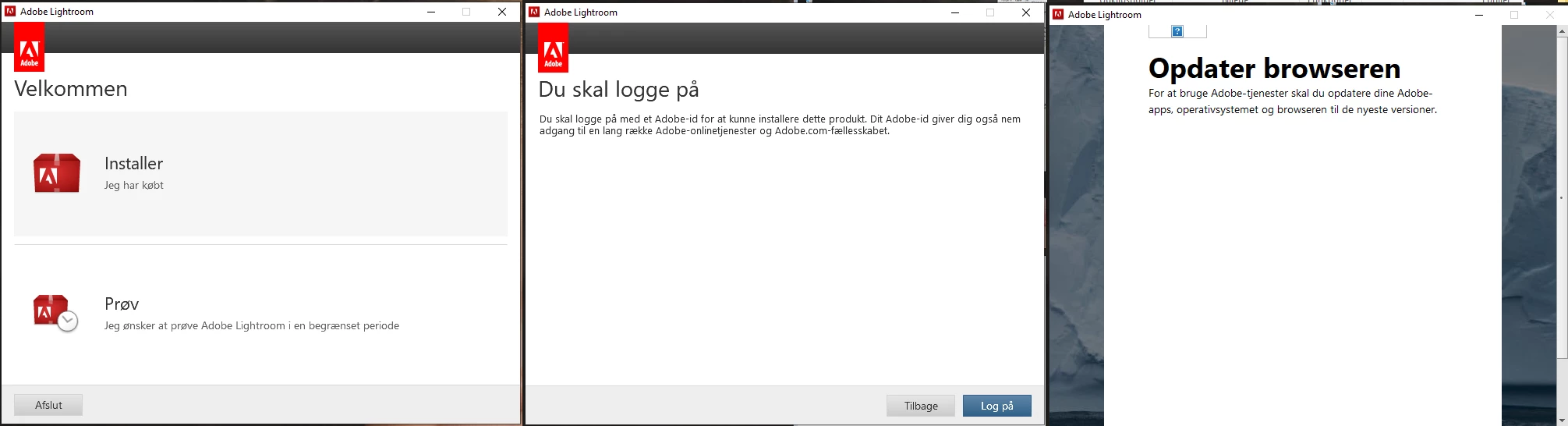Click the 'For at bruge Adobe-tjenester' paragraph
The image size is (1568, 426).
[1293, 101]
